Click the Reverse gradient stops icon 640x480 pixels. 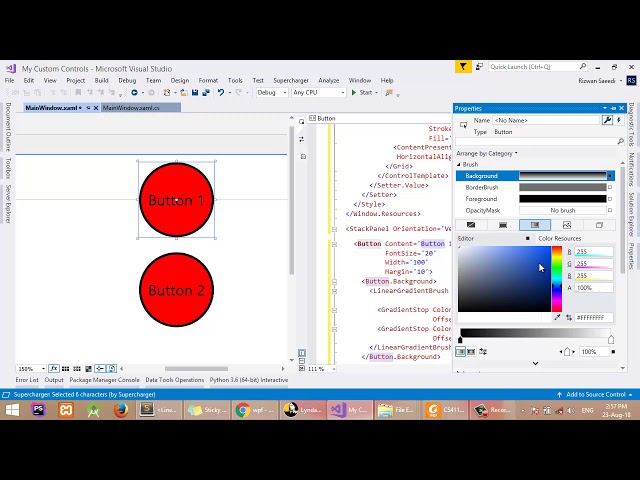[483, 351]
